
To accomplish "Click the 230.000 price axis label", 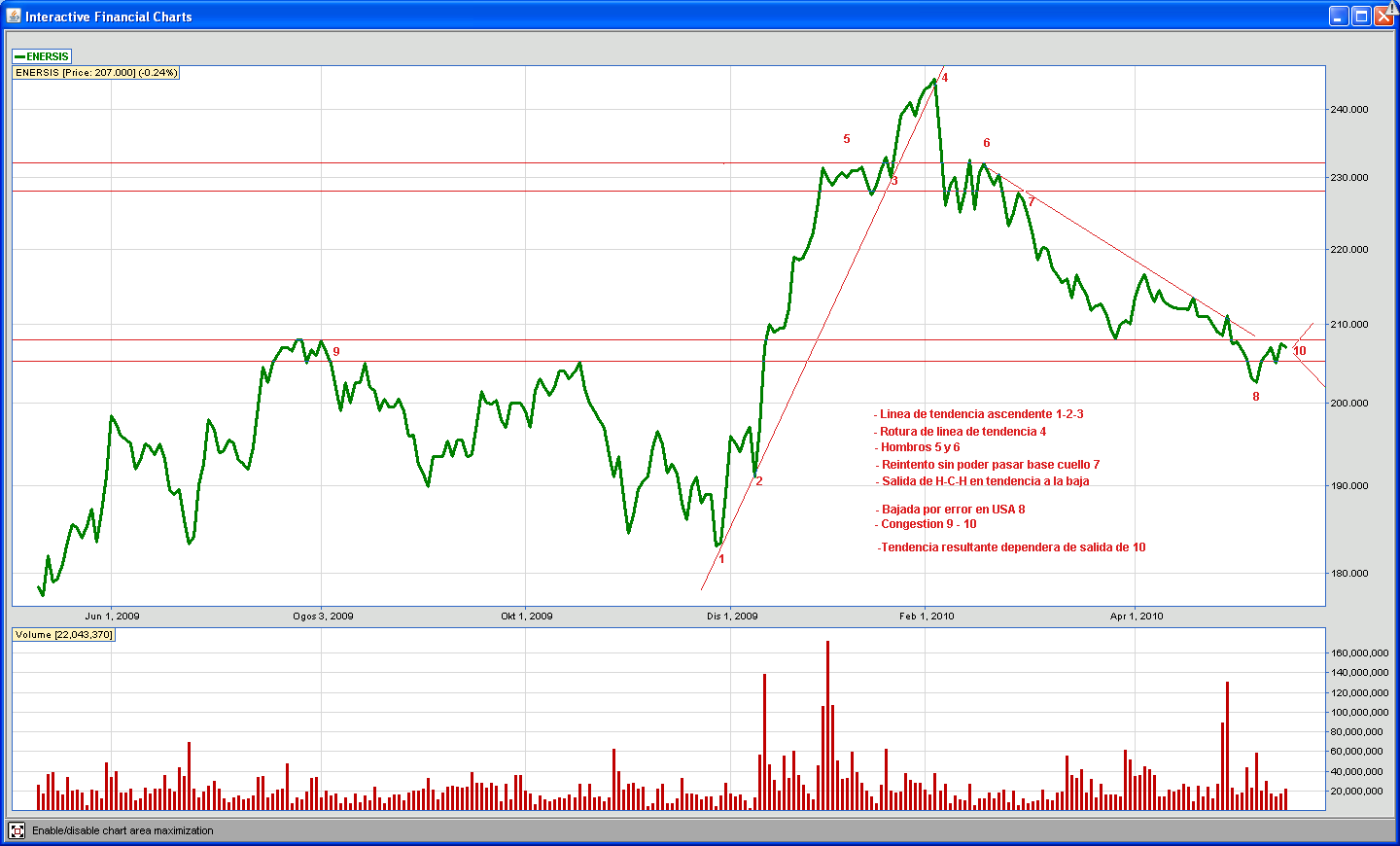I will point(1348,178).
